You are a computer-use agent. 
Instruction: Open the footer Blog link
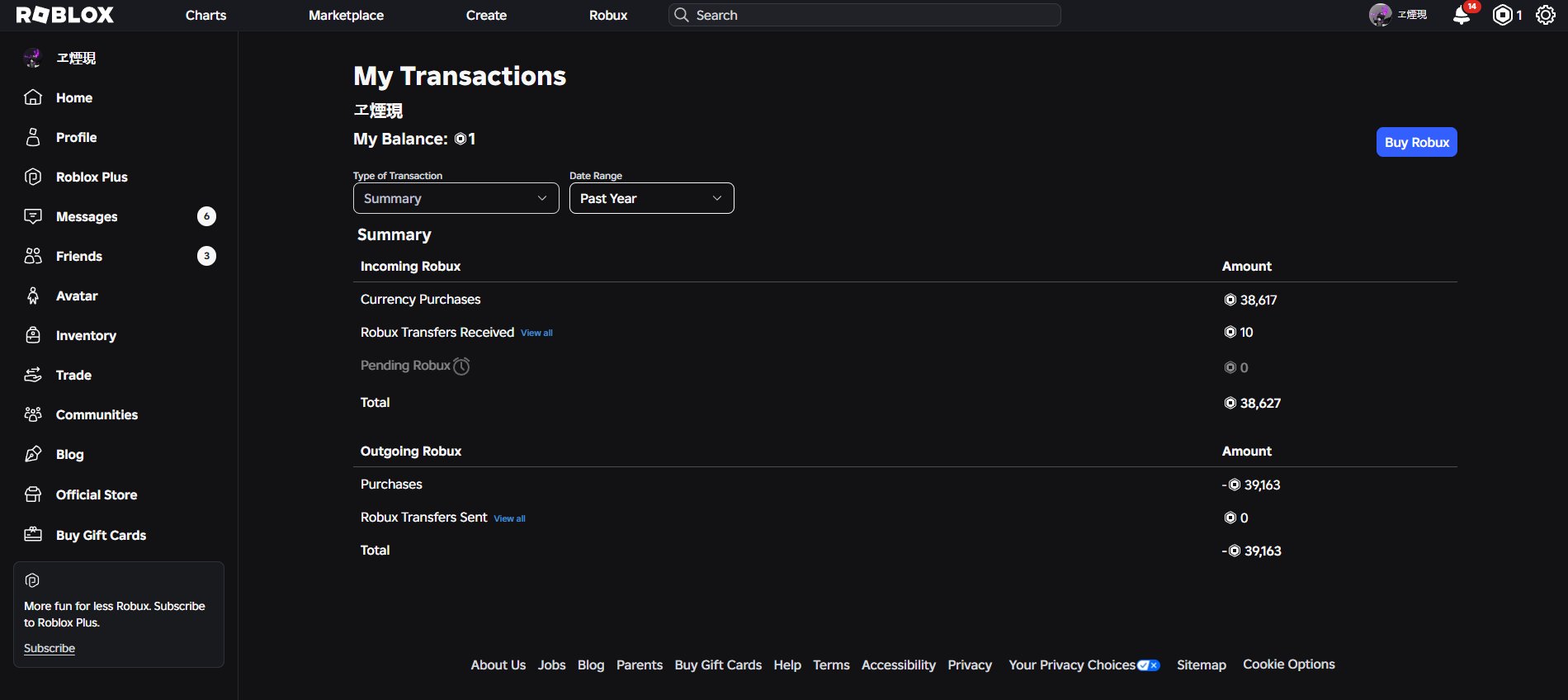(591, 665)
